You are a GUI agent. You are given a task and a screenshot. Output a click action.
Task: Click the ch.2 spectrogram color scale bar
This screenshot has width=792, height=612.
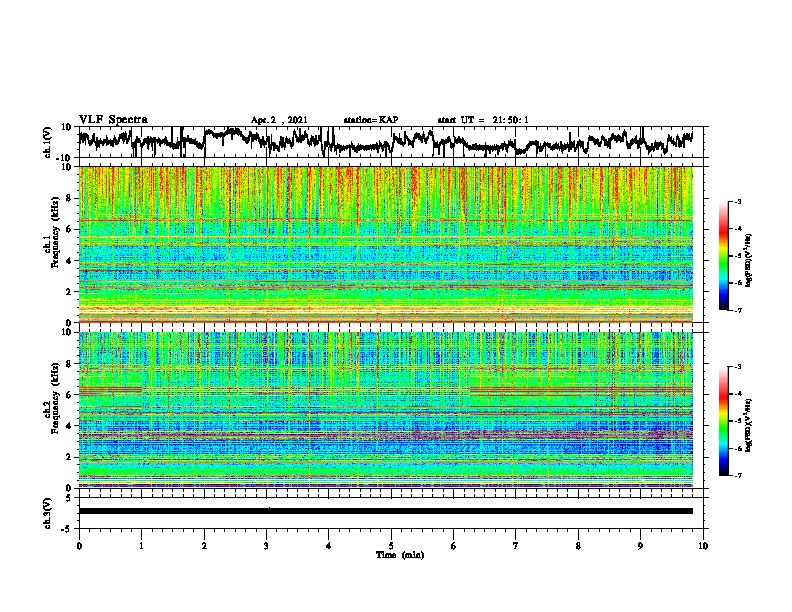(x=723, y=421)
